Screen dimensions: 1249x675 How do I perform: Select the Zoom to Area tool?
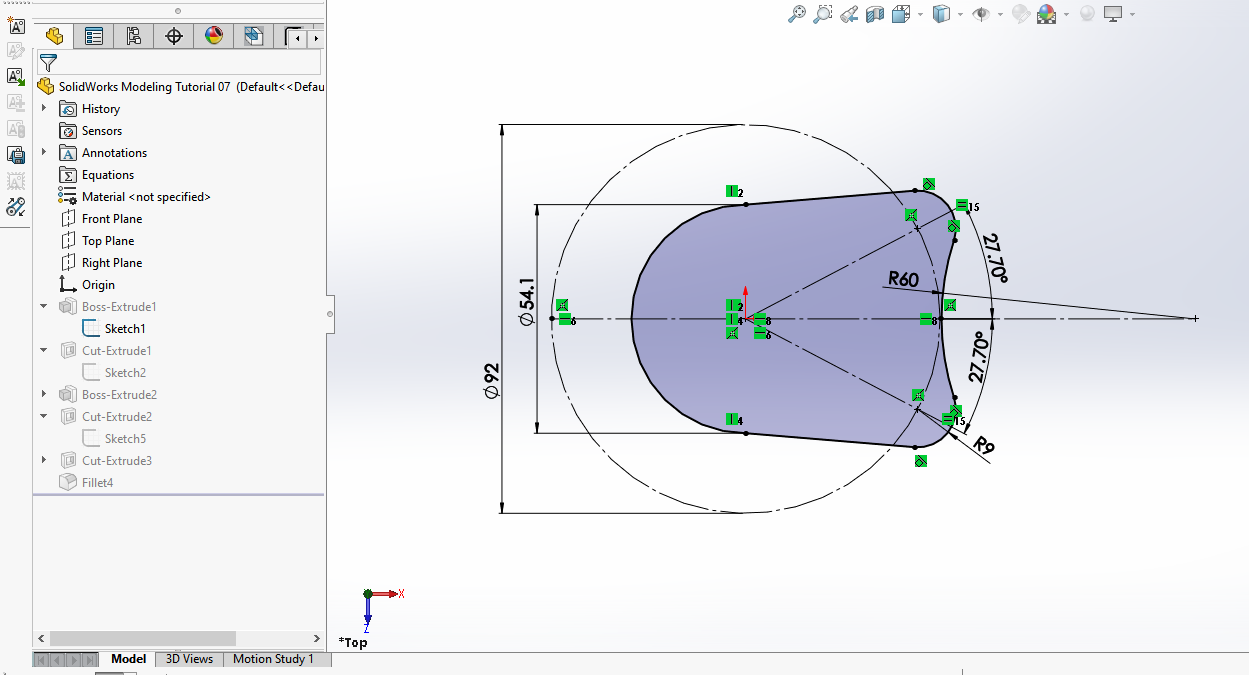pos(823,14)
